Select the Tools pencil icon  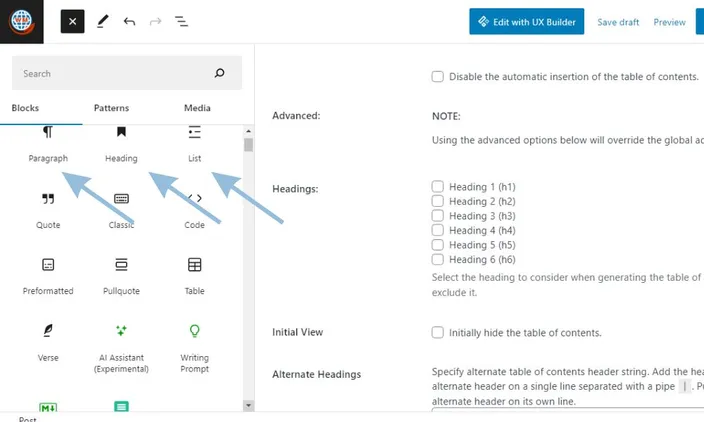coord(102,22)
